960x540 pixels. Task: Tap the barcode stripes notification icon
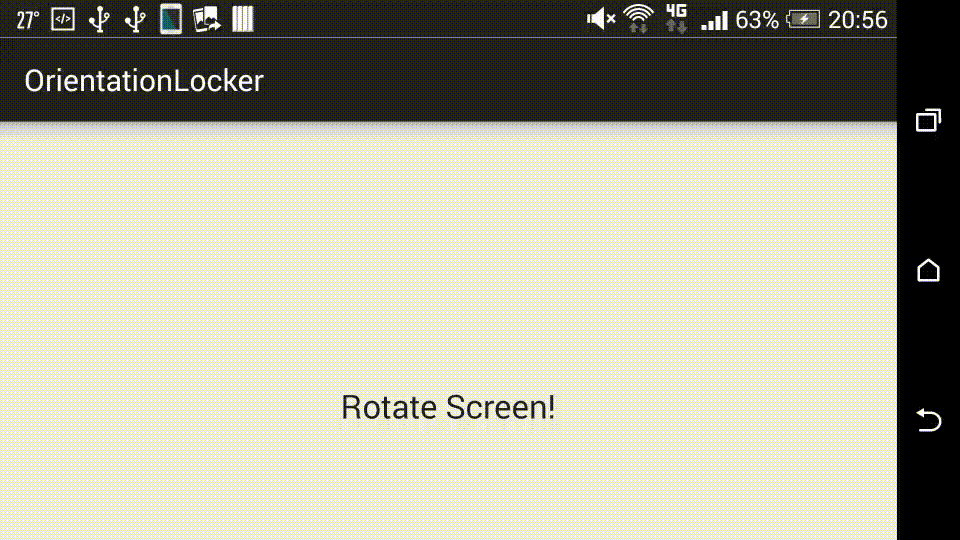[x=242, y=19]
